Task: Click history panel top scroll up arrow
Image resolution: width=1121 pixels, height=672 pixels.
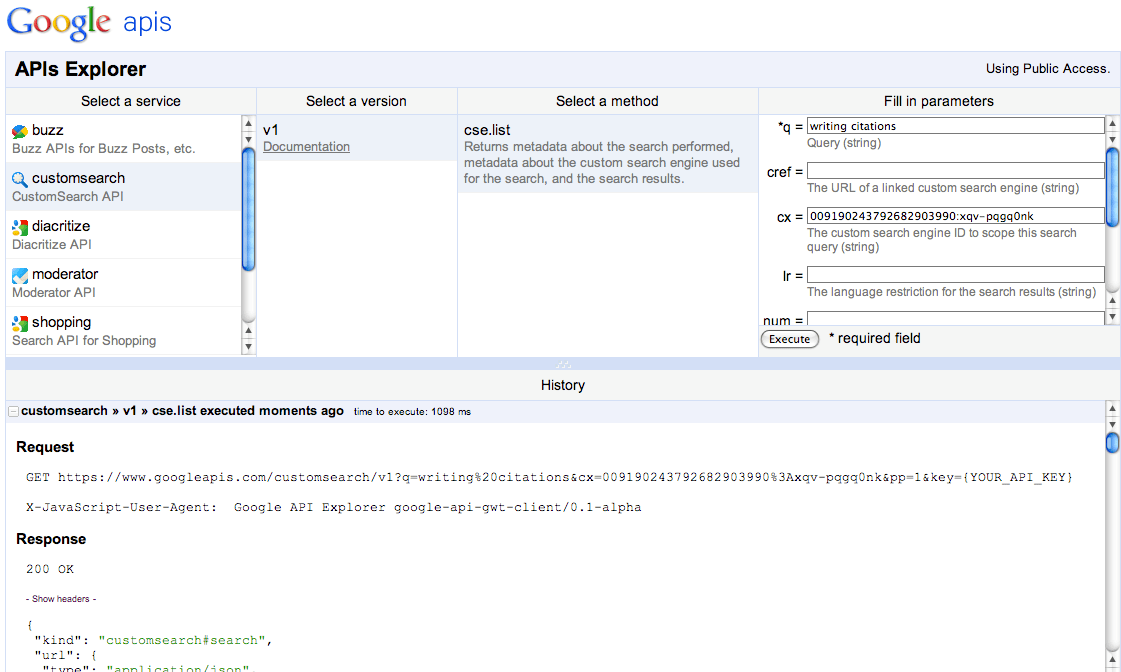Action: coord(1112,408)
